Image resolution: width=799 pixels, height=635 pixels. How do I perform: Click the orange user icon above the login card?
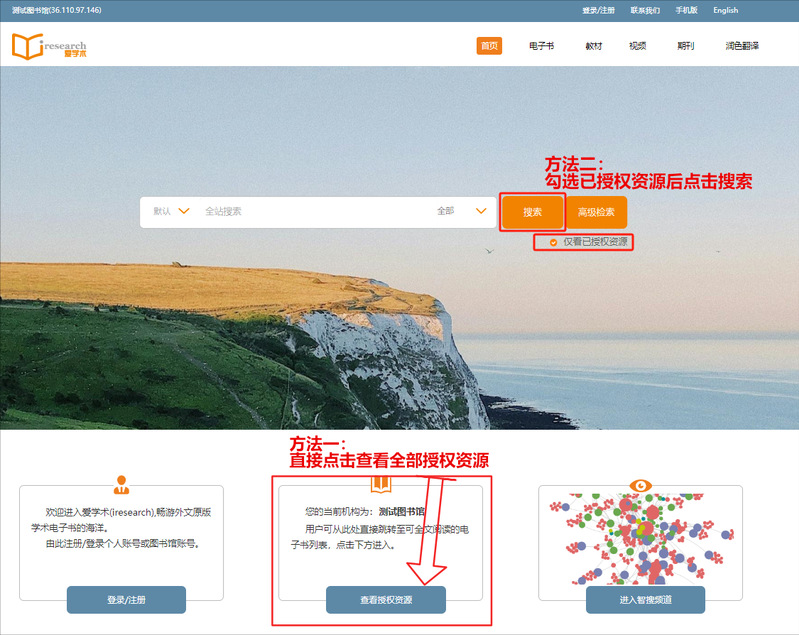click(x=121, y=485)
